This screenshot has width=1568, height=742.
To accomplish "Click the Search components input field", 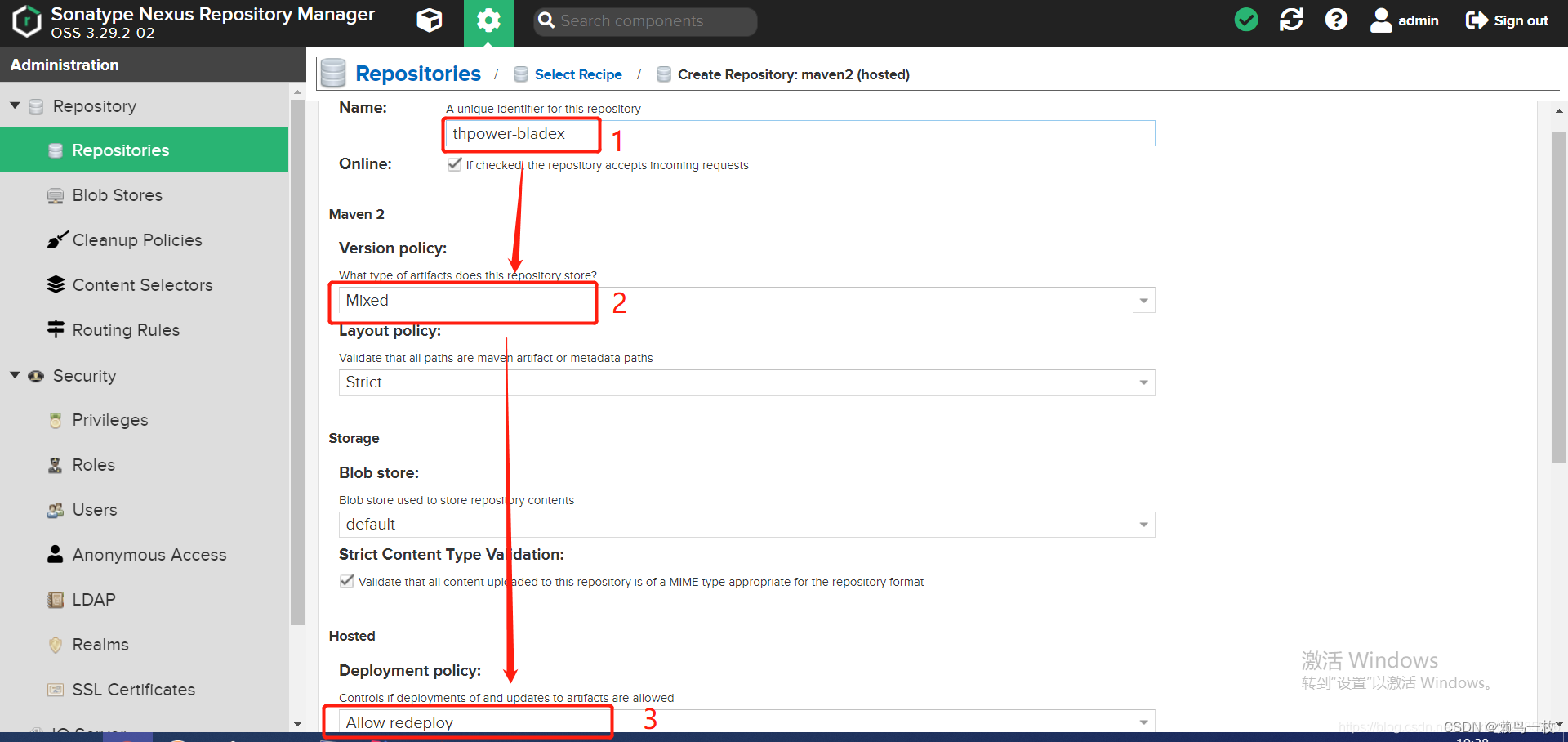I will [645, 21].
